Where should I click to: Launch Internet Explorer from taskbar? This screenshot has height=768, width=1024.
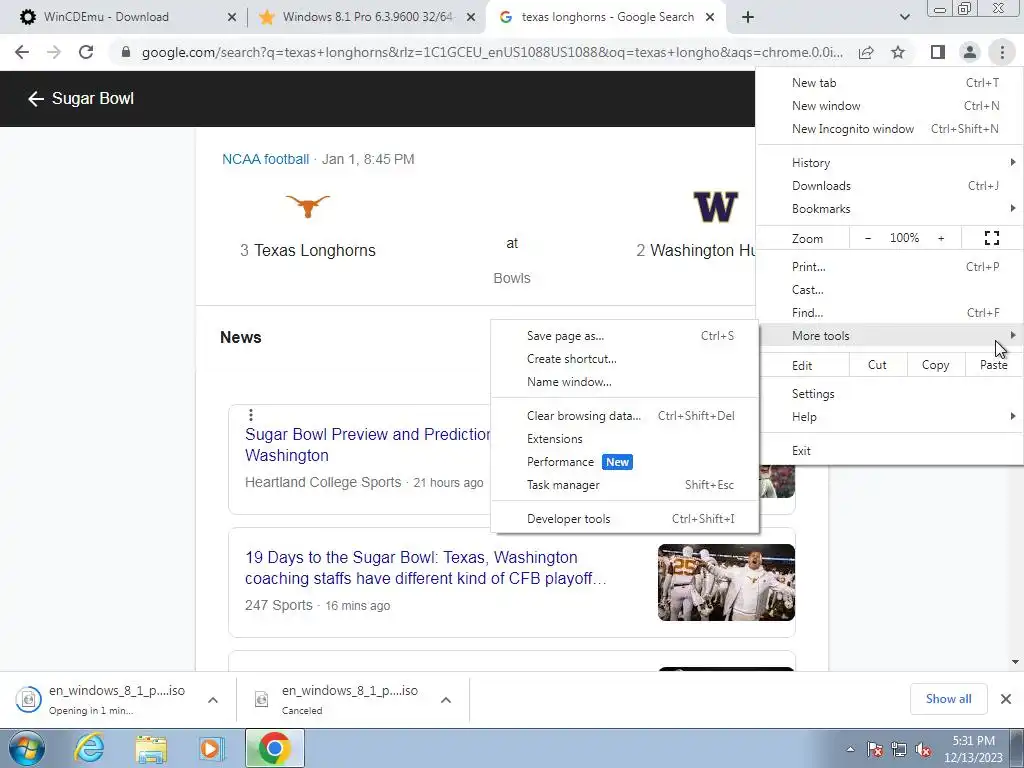click(x=89, y=748)
